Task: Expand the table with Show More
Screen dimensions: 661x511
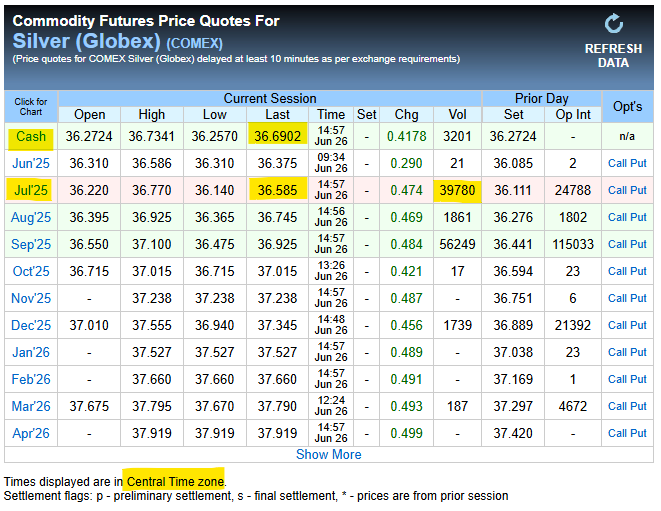Action: coord(328,454)
